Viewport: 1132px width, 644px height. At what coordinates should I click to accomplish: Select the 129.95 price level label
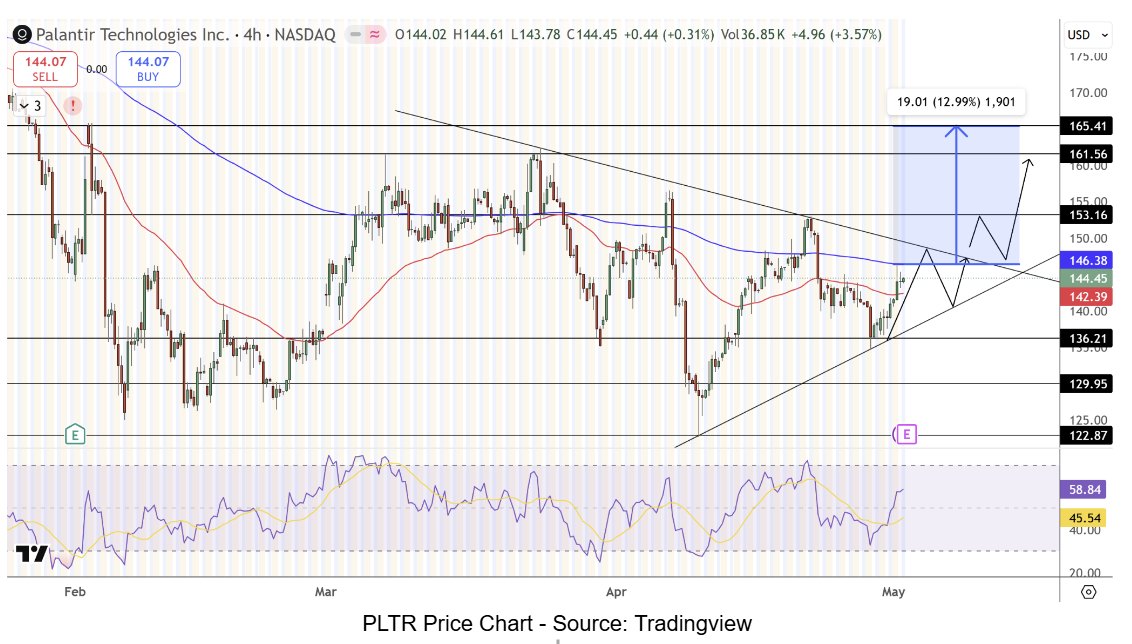pyautogui.click(x=1087, y=384)
